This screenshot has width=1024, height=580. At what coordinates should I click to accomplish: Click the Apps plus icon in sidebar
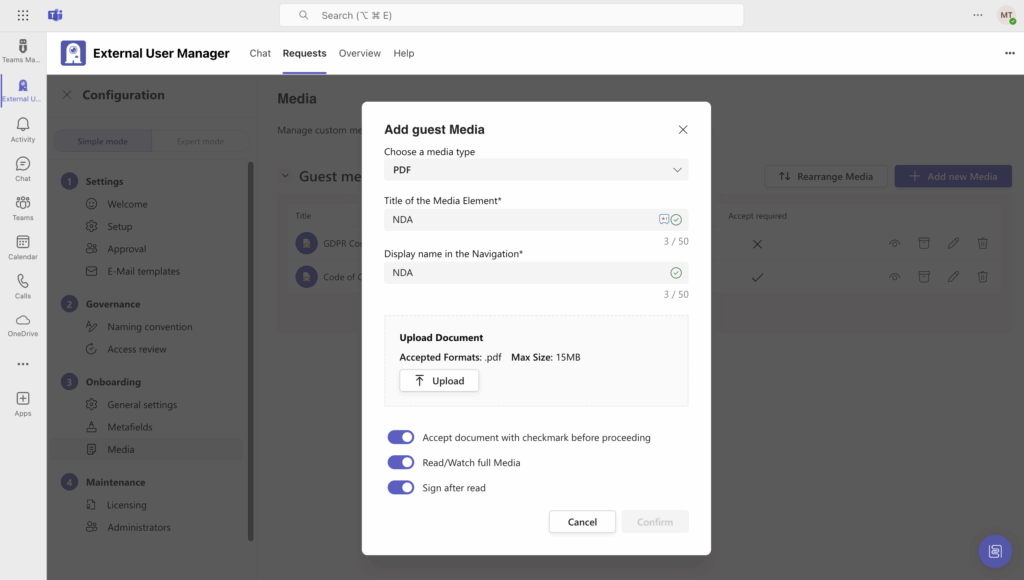click(x=23, y=402)
